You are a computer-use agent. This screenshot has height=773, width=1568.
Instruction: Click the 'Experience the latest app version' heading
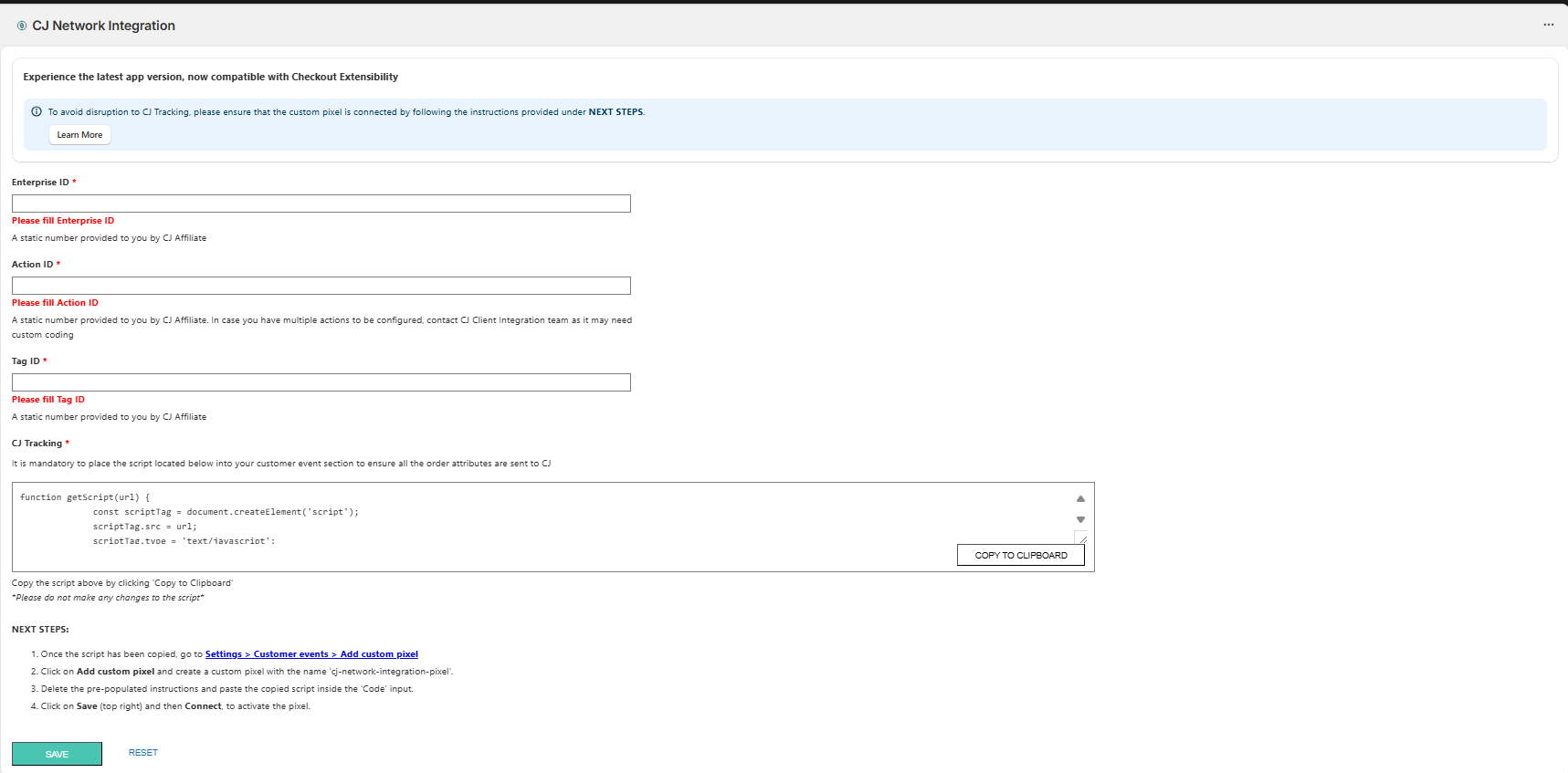[211, 77]
